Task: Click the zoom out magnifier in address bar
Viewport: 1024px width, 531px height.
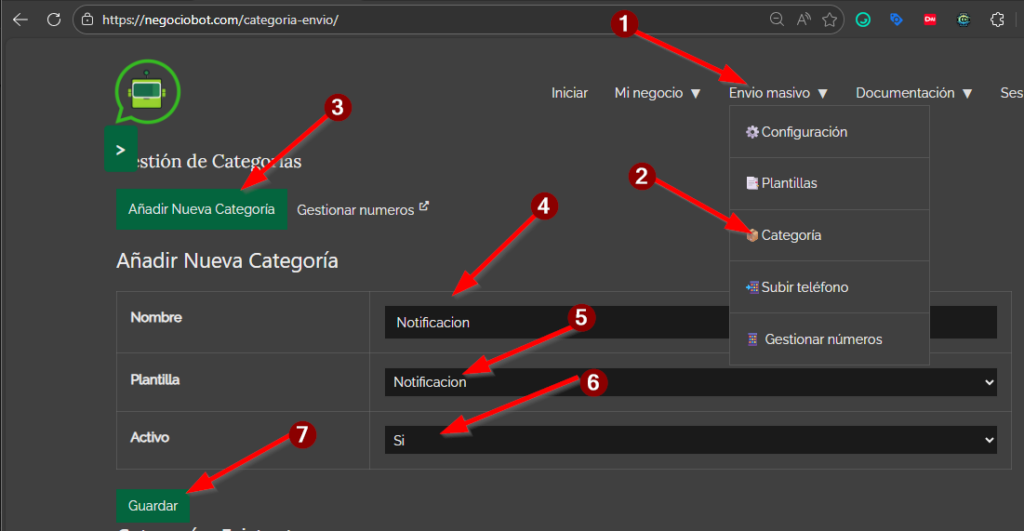Action: (x=776, y=19)
